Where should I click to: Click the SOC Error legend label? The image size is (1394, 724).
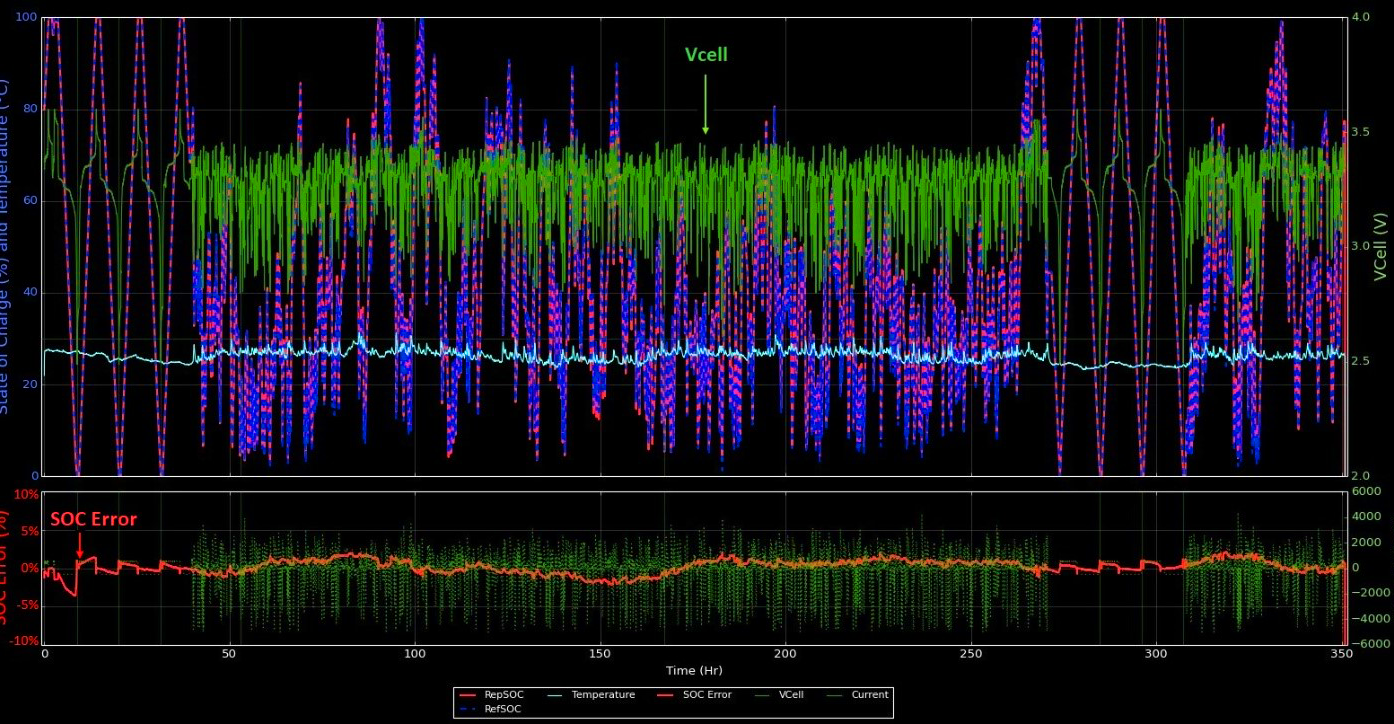(705, 694)
